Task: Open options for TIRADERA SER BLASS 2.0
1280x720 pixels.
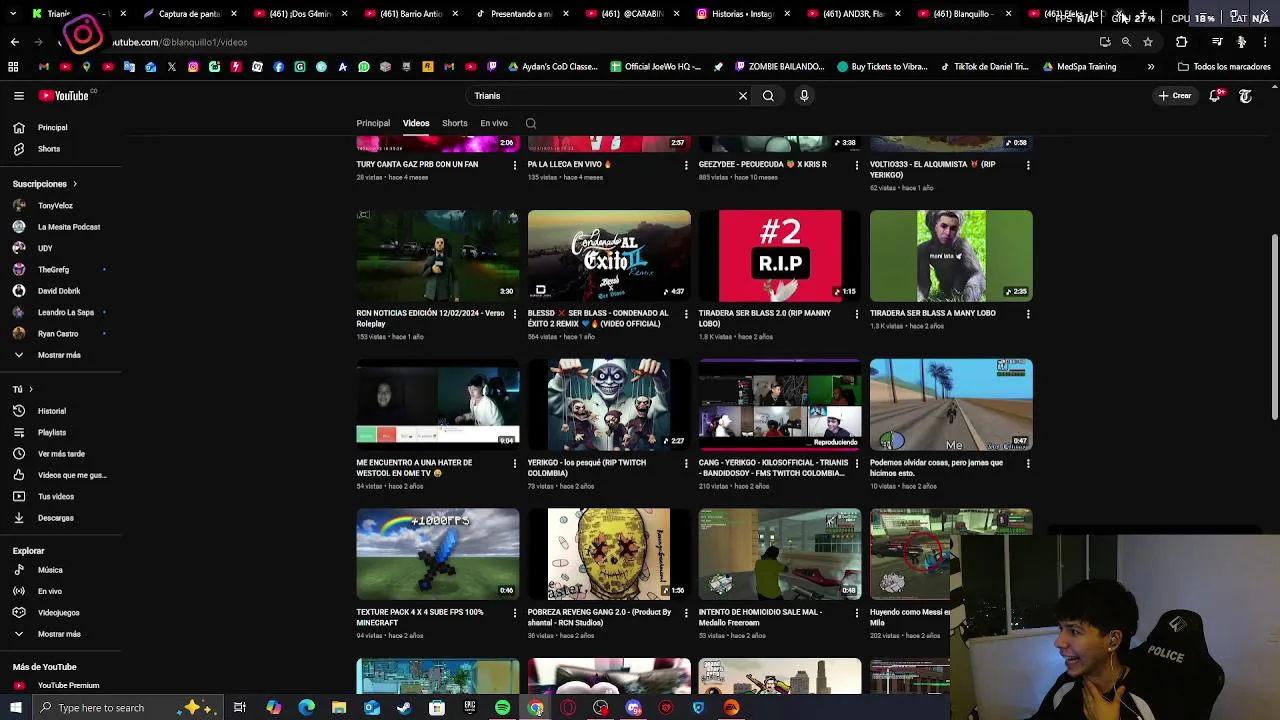Action: click(857, 314)
